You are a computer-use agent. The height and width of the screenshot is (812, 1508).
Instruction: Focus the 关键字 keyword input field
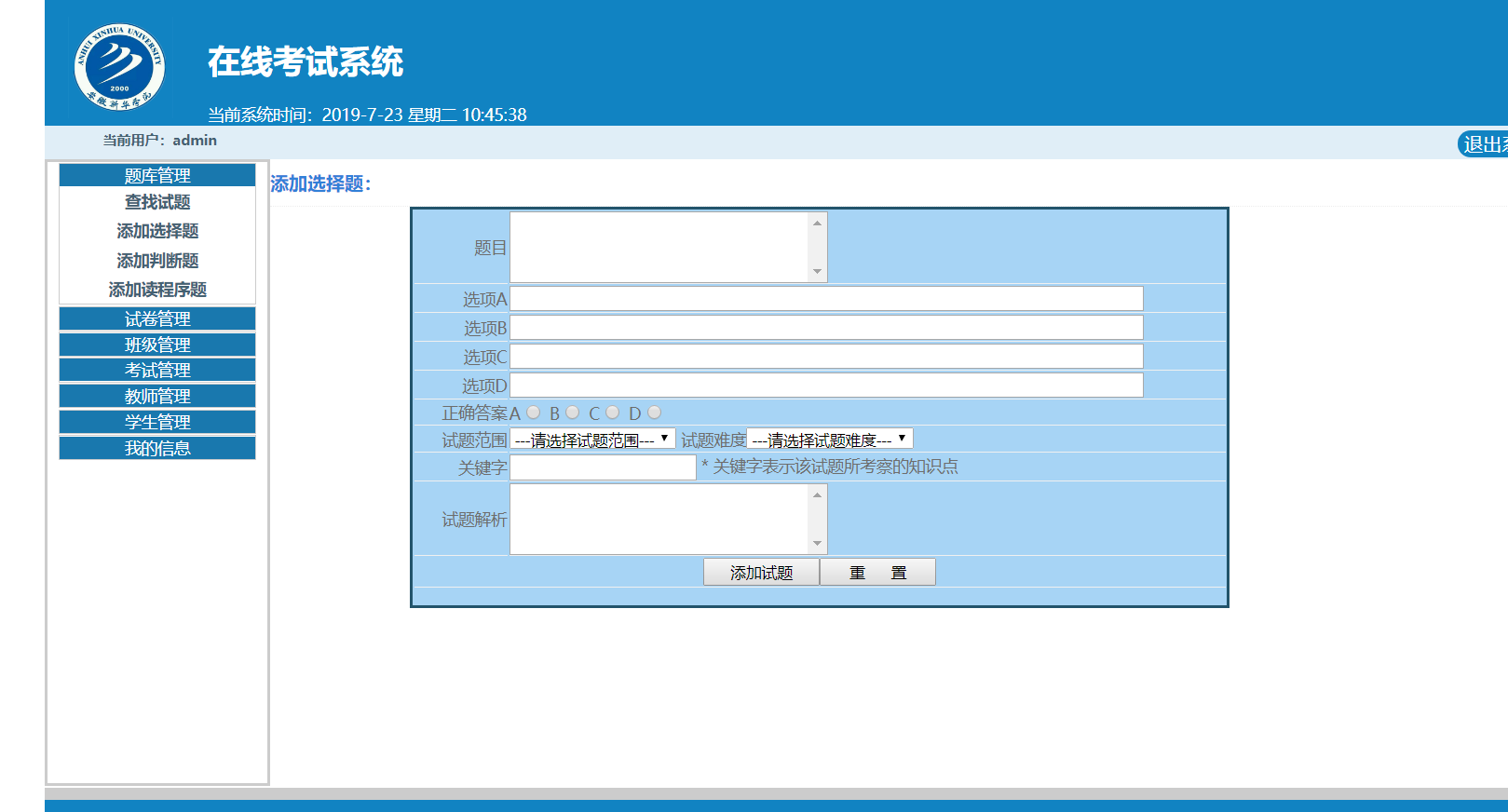pyautogui.click(x=603, y=467)
